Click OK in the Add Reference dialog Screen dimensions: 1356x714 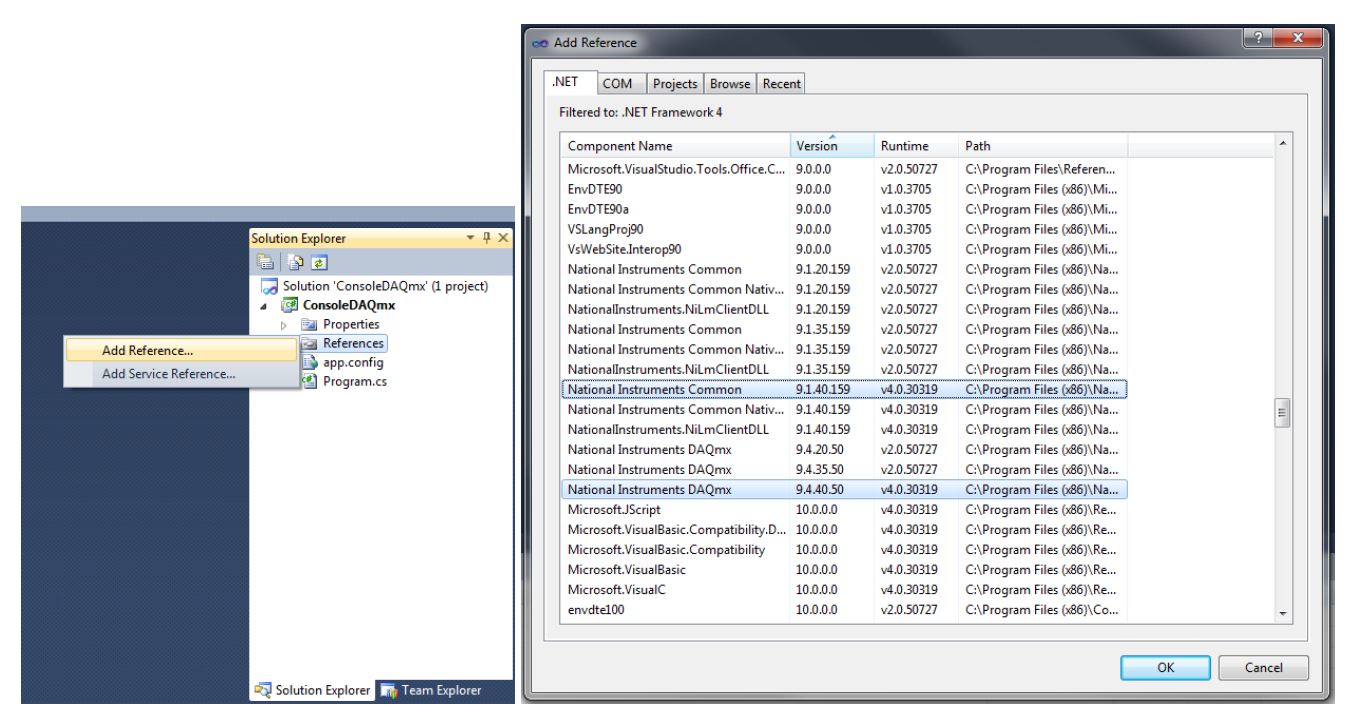[1165, 668]
